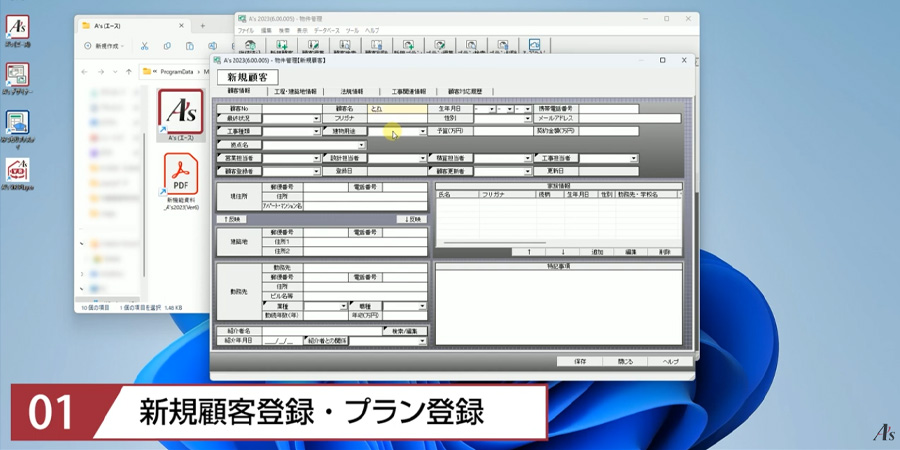Screen dimensions: 900x450
Task: Click the copy icon in Explorer toolbar
Action: click(168, 46)
